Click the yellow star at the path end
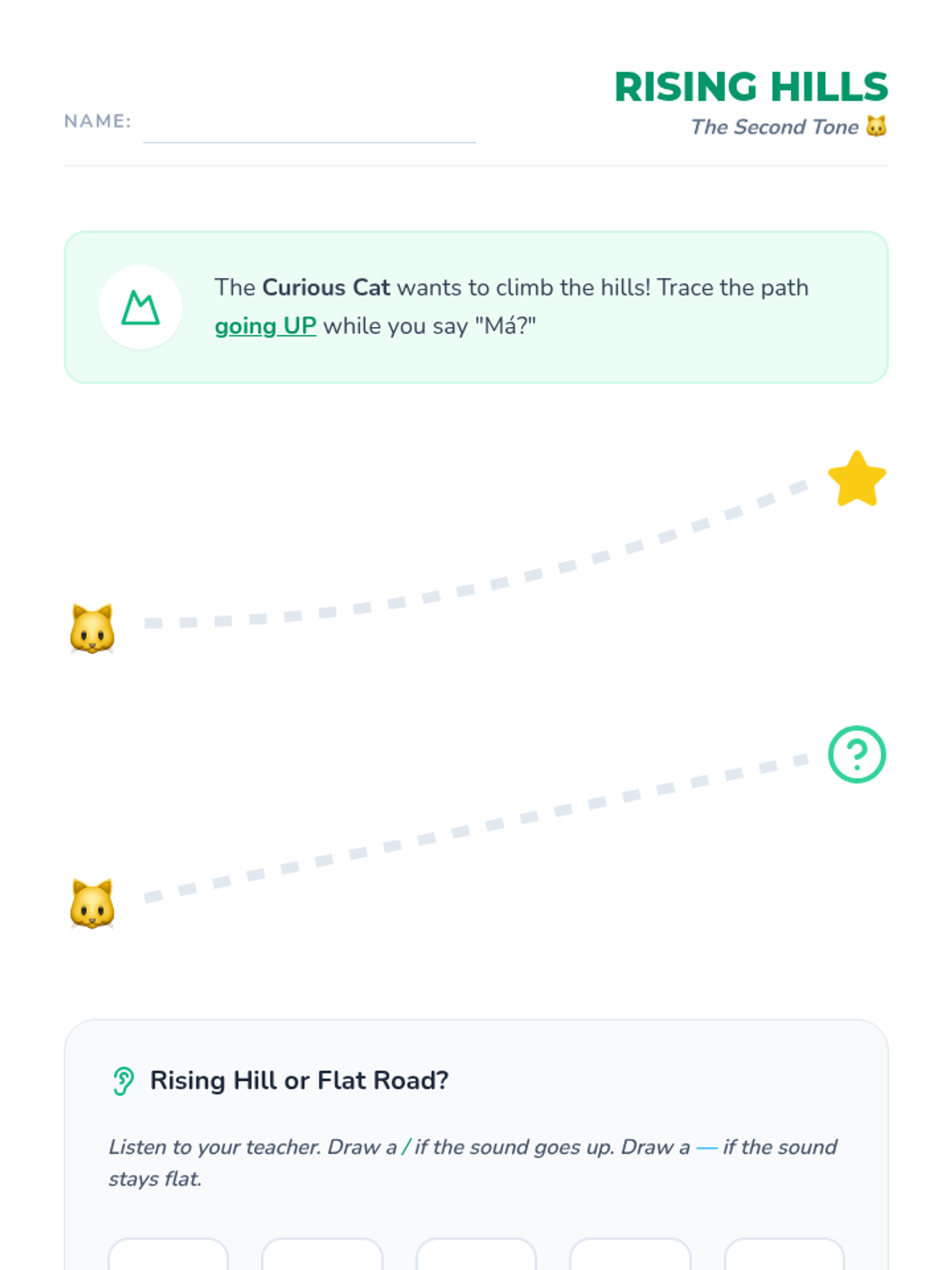 click(x=857, y=479)
